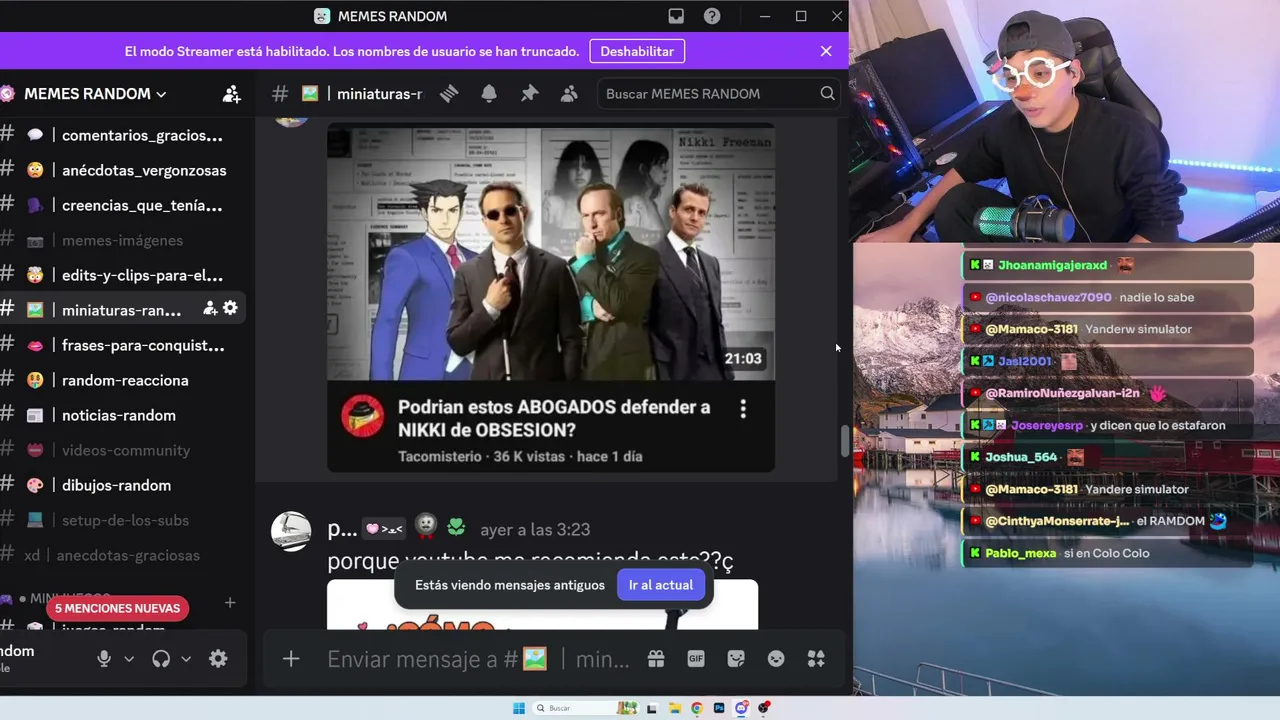Open notification settings bell icon
The image size is (1280, 720).
489,93
